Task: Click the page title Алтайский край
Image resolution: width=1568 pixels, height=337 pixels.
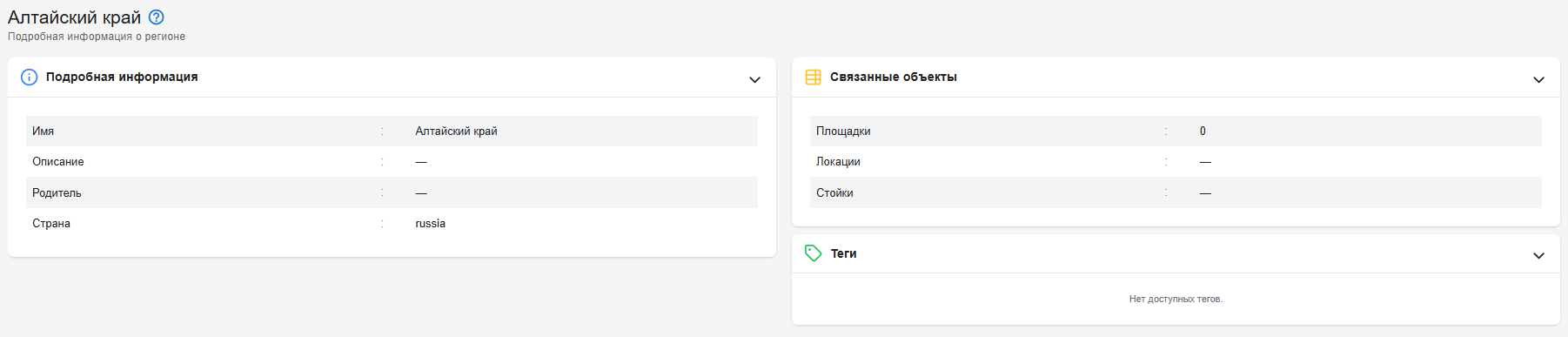Action: tap(74, 17)
